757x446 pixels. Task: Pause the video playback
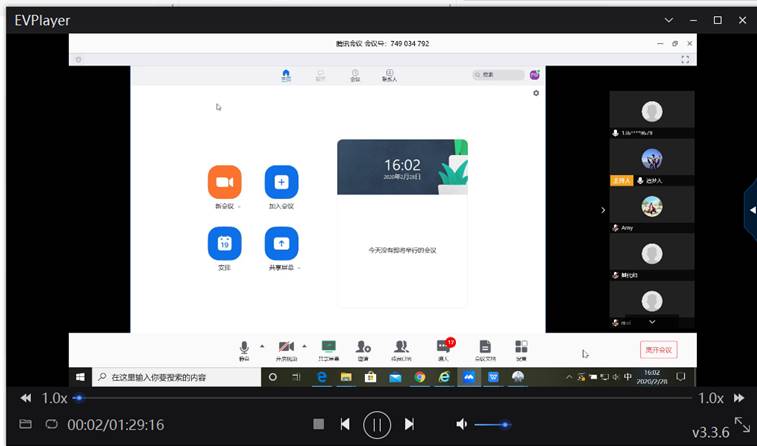point(377,424)
